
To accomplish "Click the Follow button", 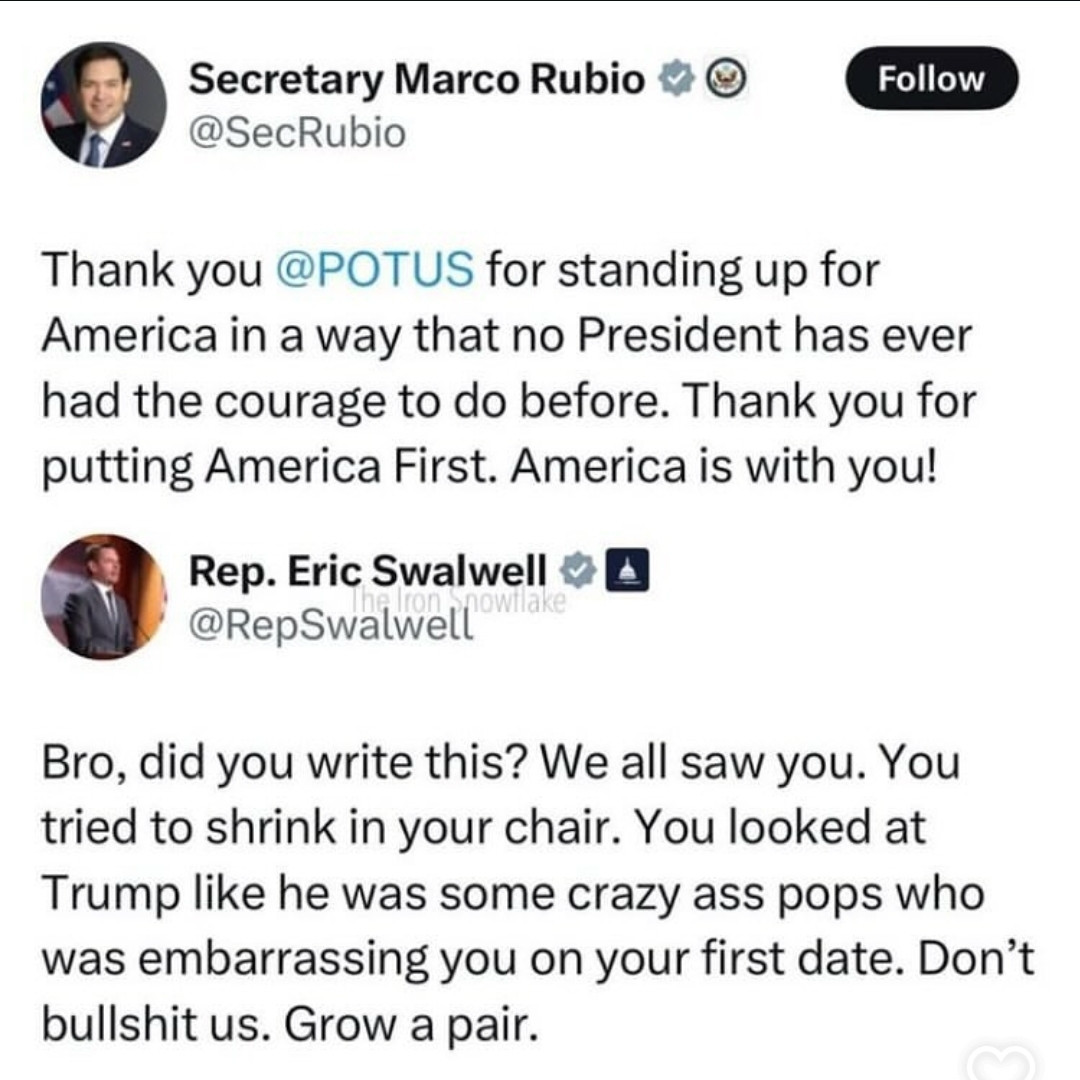I will [x=931, y=79].
